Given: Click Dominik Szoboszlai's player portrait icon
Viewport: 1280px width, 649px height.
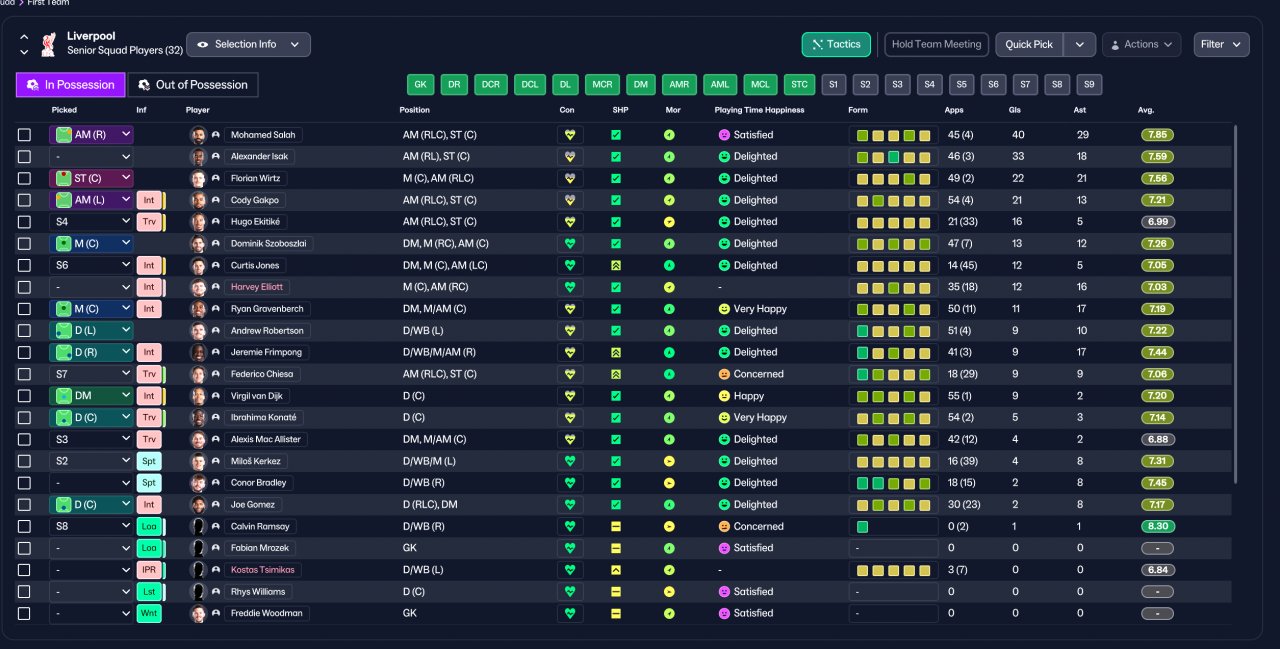Looking at the screenshot, I should [198, 244].
